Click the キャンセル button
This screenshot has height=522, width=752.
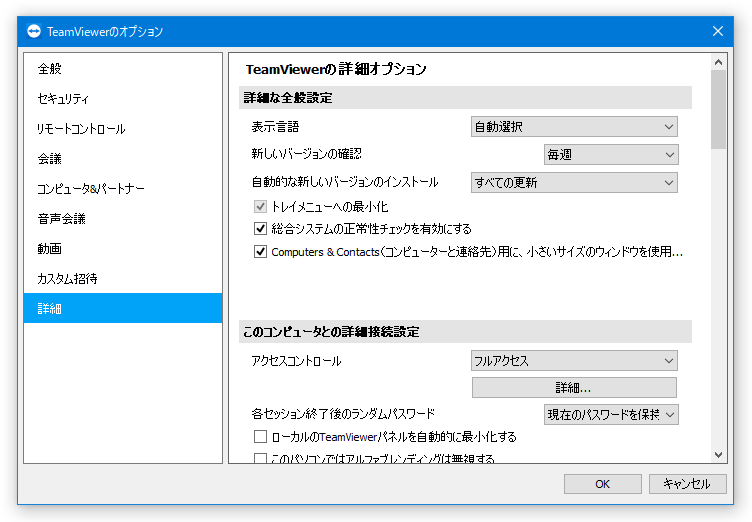[688, 484]
